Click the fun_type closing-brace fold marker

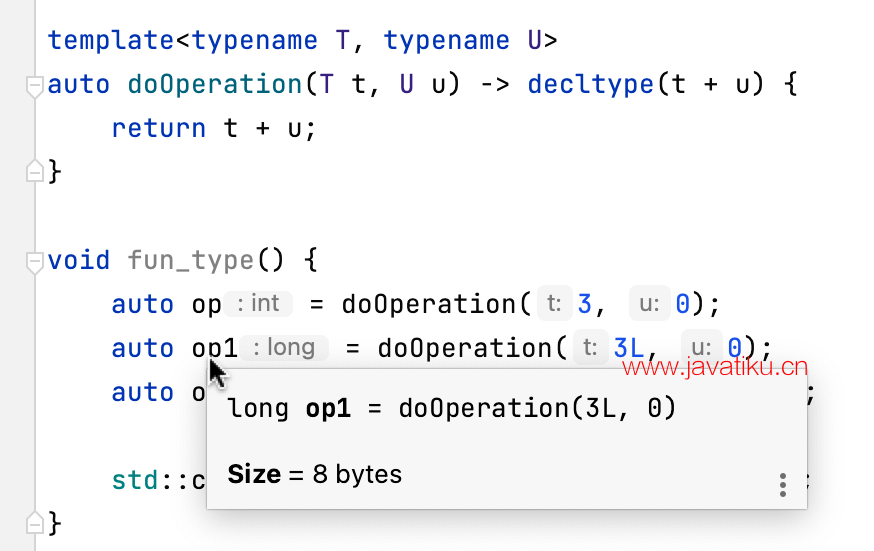pyautogui.click(x=35, y=524)
